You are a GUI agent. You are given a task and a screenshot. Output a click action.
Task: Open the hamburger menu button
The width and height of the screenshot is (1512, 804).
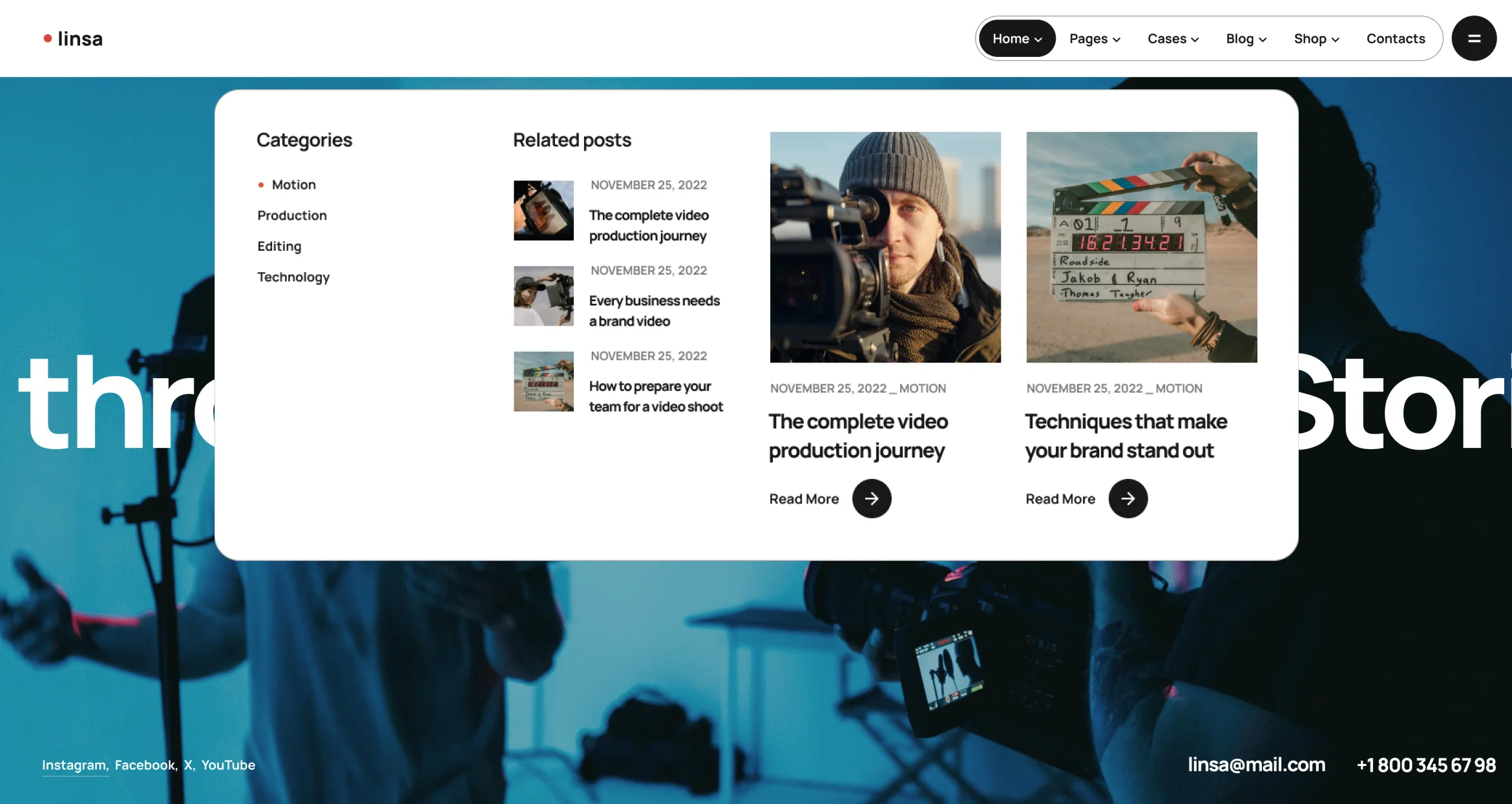point(1473,39)
